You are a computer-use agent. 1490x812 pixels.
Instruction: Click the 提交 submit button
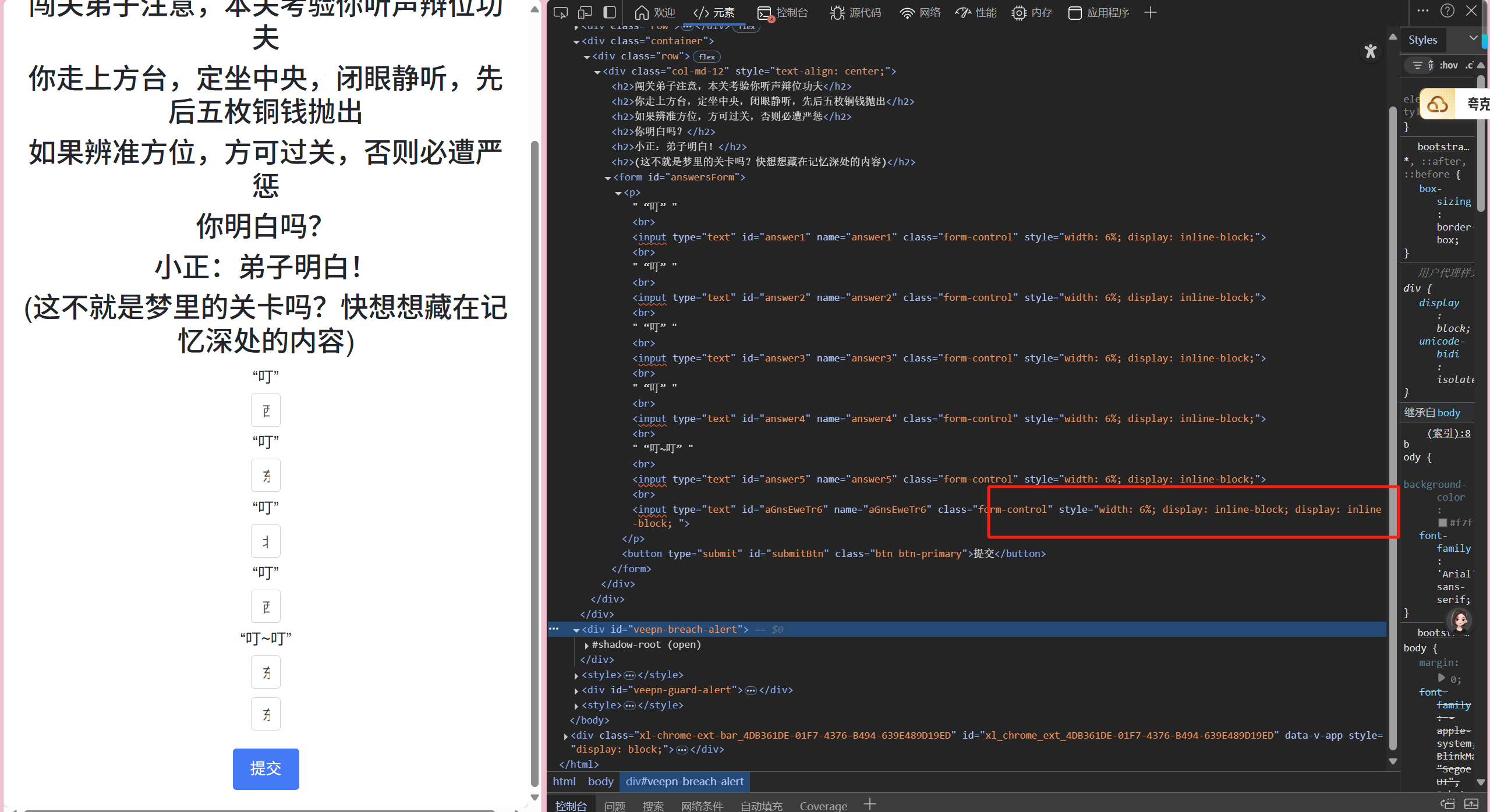pos(266,768)
